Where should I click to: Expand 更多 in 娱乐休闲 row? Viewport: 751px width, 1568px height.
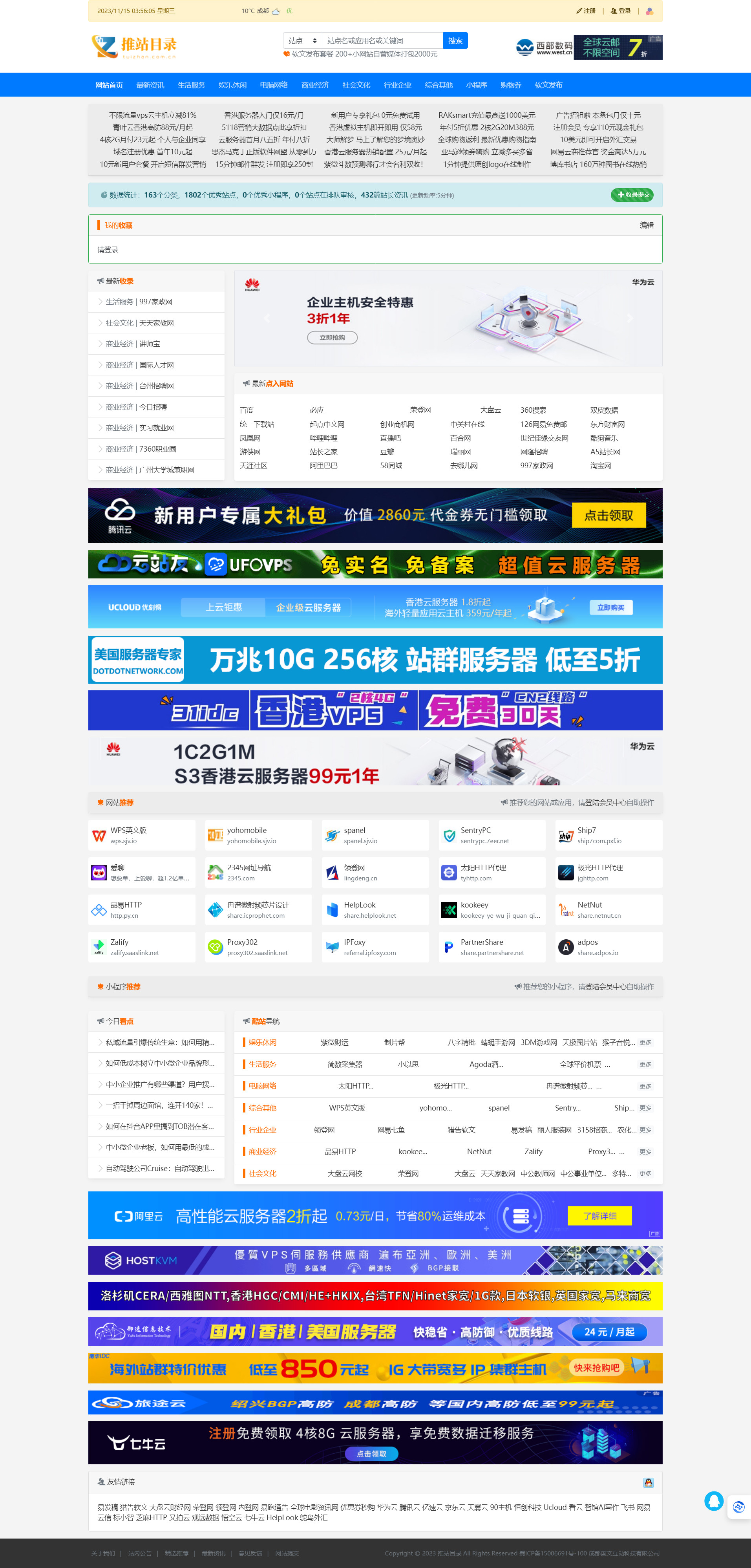coord(645,1043)
